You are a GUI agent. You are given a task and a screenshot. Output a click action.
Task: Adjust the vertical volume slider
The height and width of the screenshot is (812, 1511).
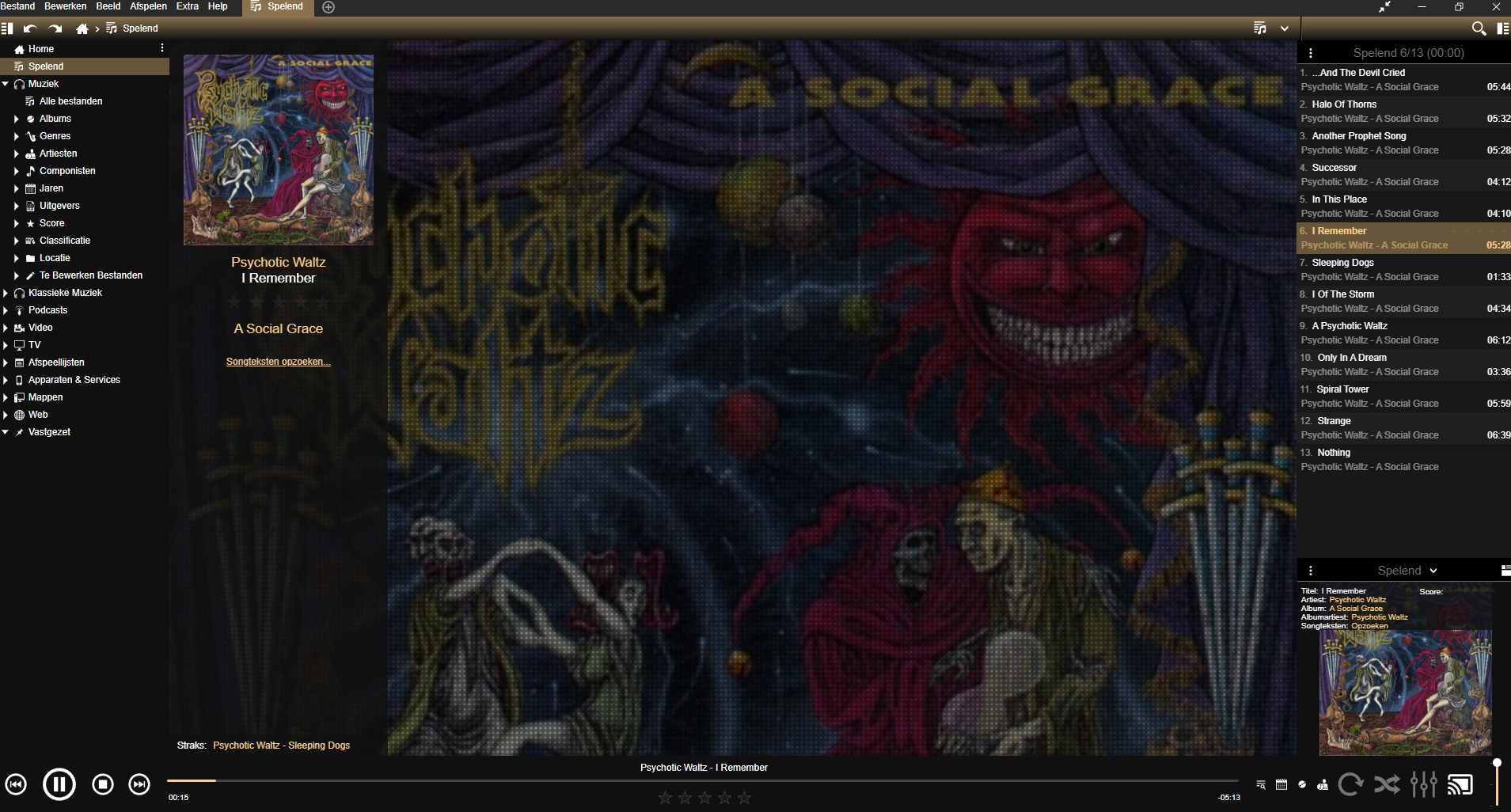[x=1497, y=784]
